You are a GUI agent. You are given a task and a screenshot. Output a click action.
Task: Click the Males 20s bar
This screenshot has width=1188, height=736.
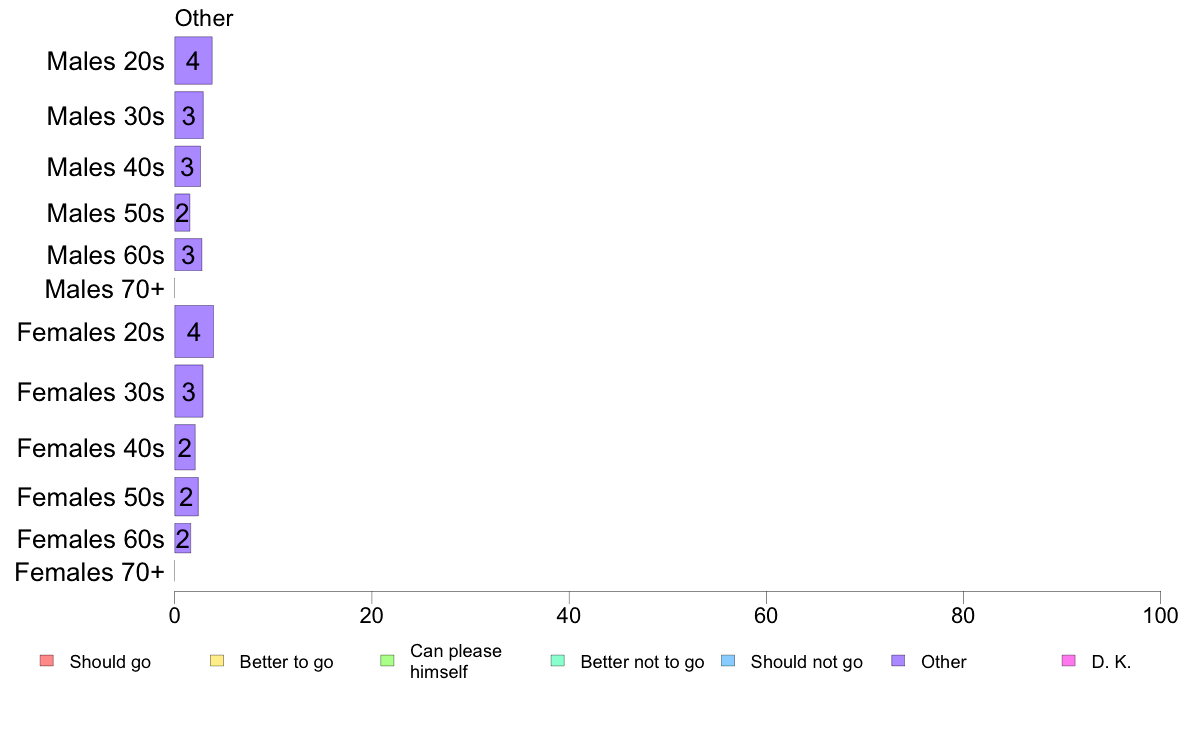click(193, 61)
